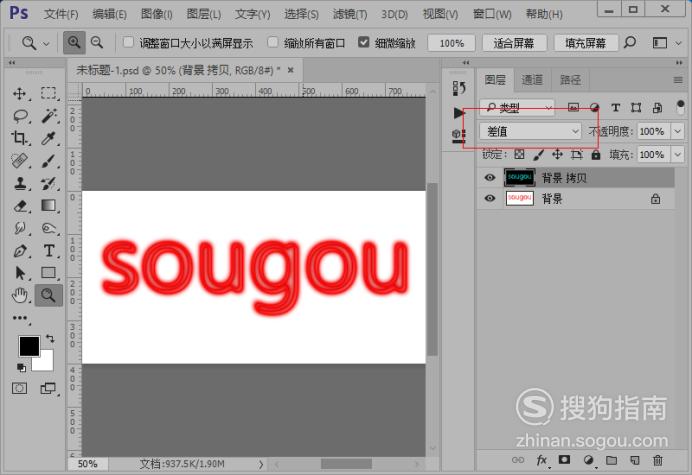692x475 pixels.
Task: Uncheck the Scrubby Zoom checkbox
Action: pyautogui.click(x=363, y=42)
